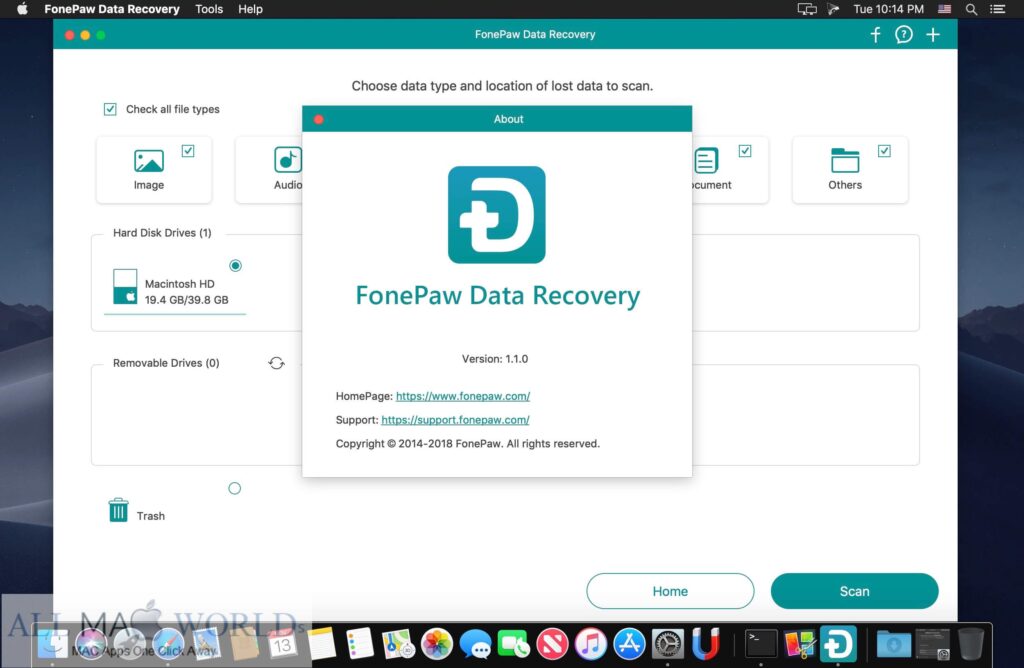Open Messages from the dock

point(475,644)
